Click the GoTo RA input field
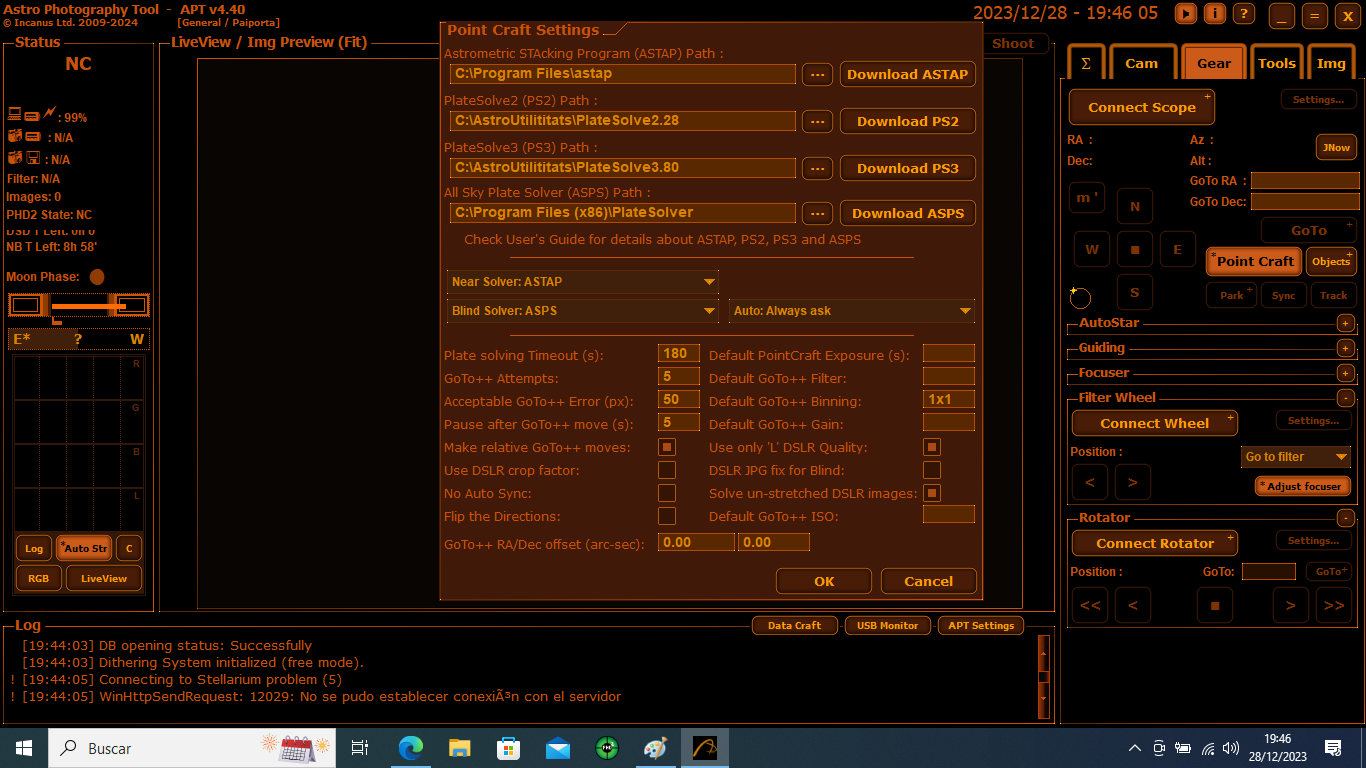1366x768 pixels. [1305, 181]
